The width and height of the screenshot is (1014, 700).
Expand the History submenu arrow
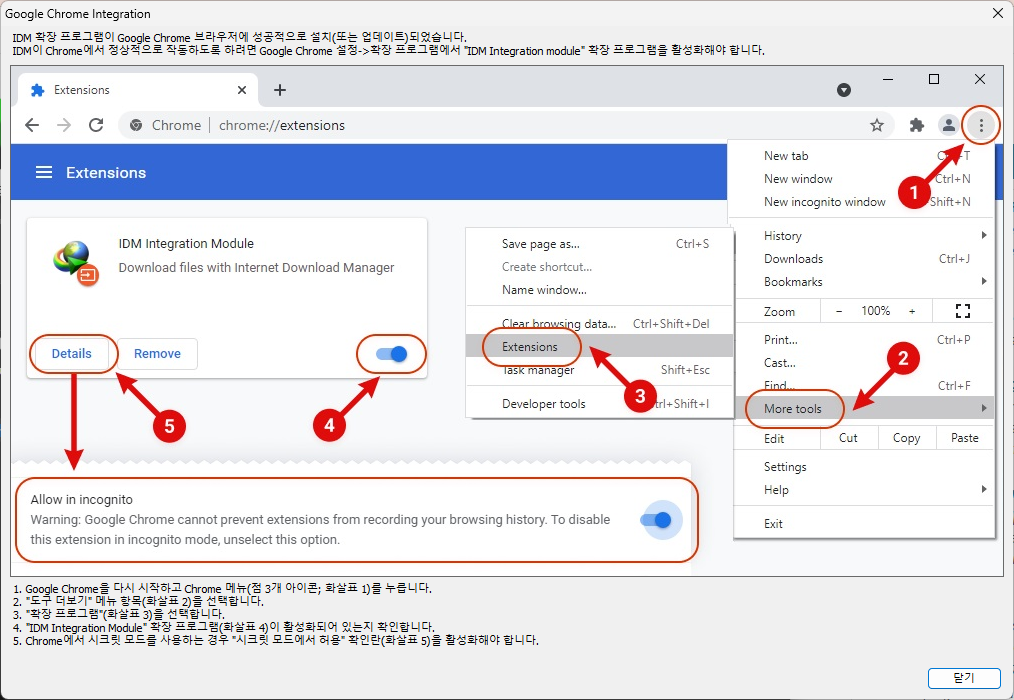(984, 235)
